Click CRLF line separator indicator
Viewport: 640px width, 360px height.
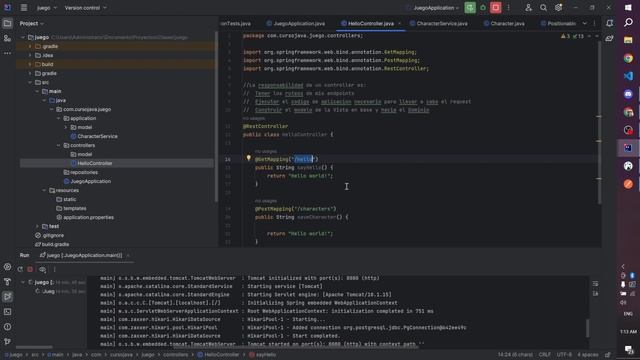[544, 355]
